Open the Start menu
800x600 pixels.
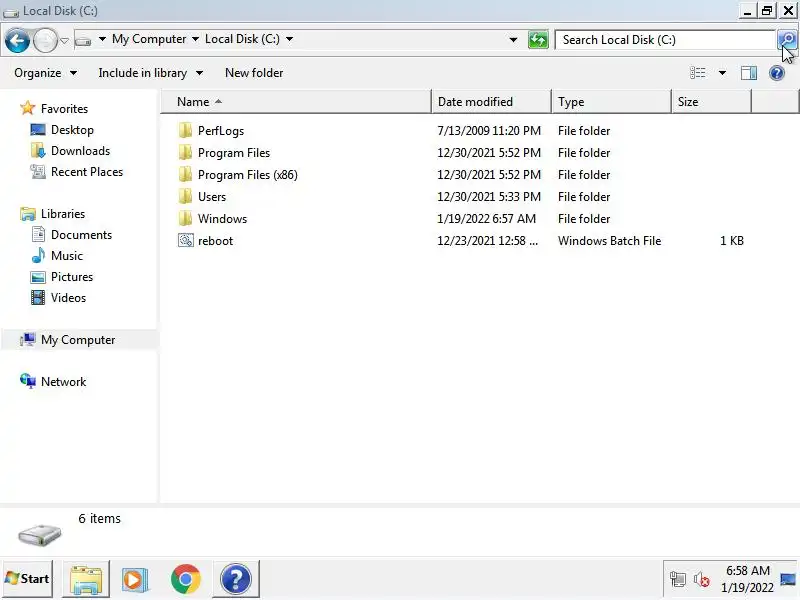coord(27,579)
